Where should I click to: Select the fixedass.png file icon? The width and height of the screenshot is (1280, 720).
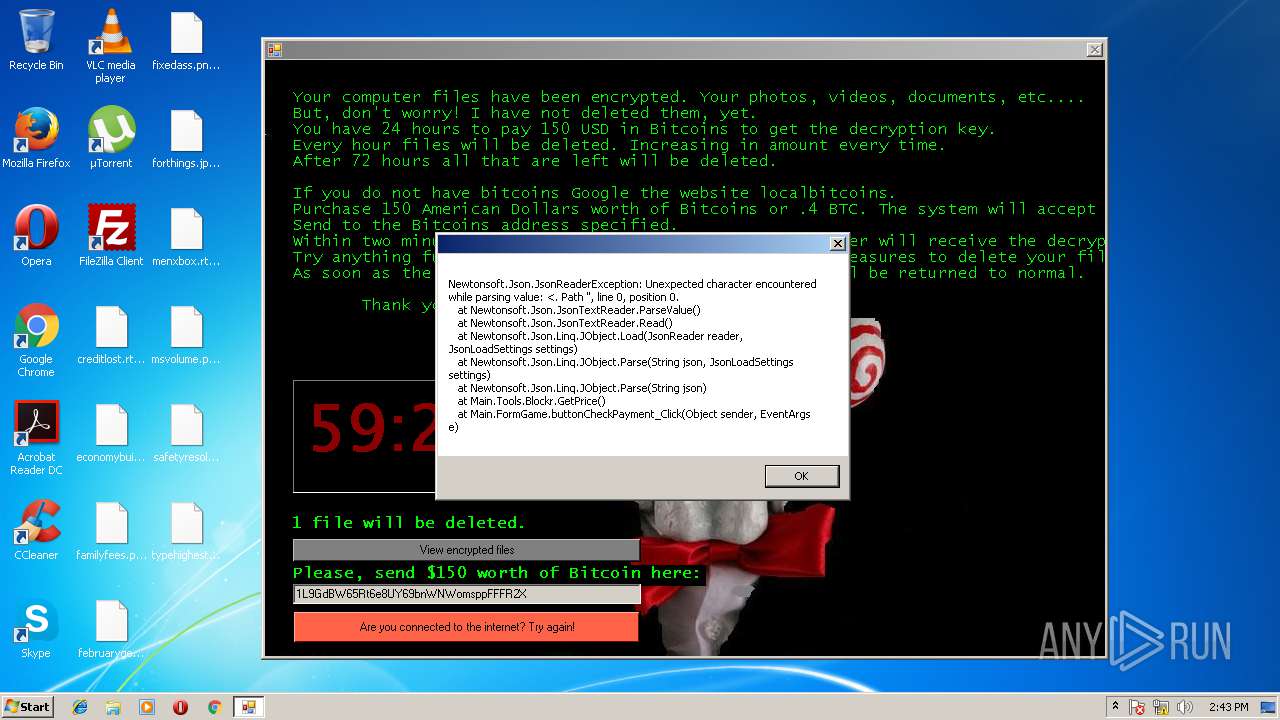pyautogui.click(x=186, y=40)
